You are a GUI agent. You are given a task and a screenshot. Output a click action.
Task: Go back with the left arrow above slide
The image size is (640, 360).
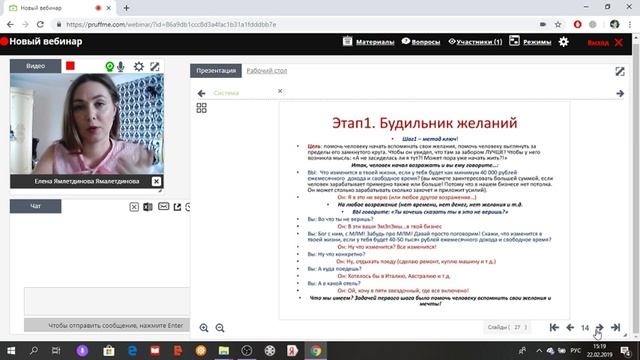tap(201, 93)
